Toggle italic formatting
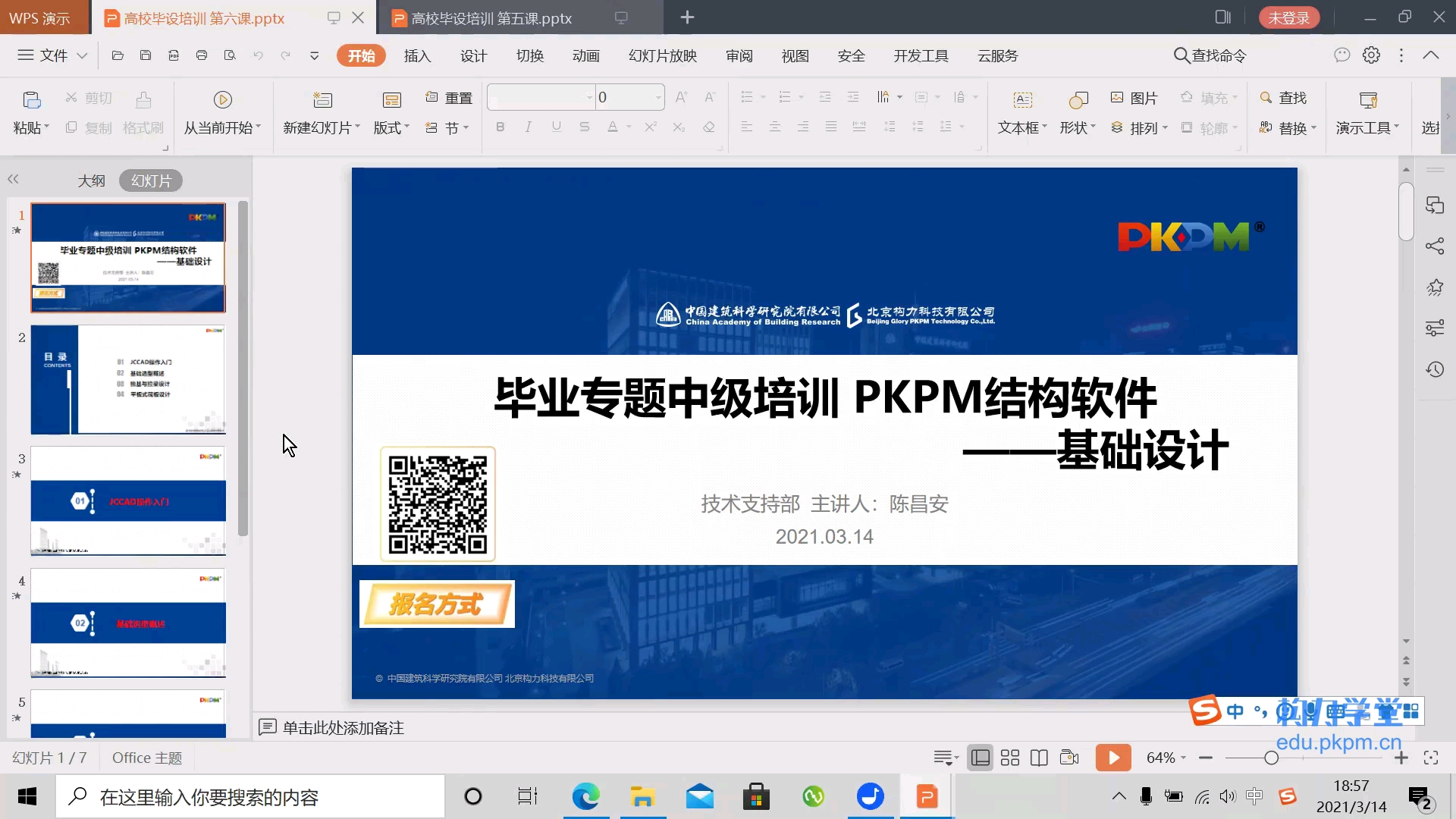The image size is (1456, 819). [528, 127]
